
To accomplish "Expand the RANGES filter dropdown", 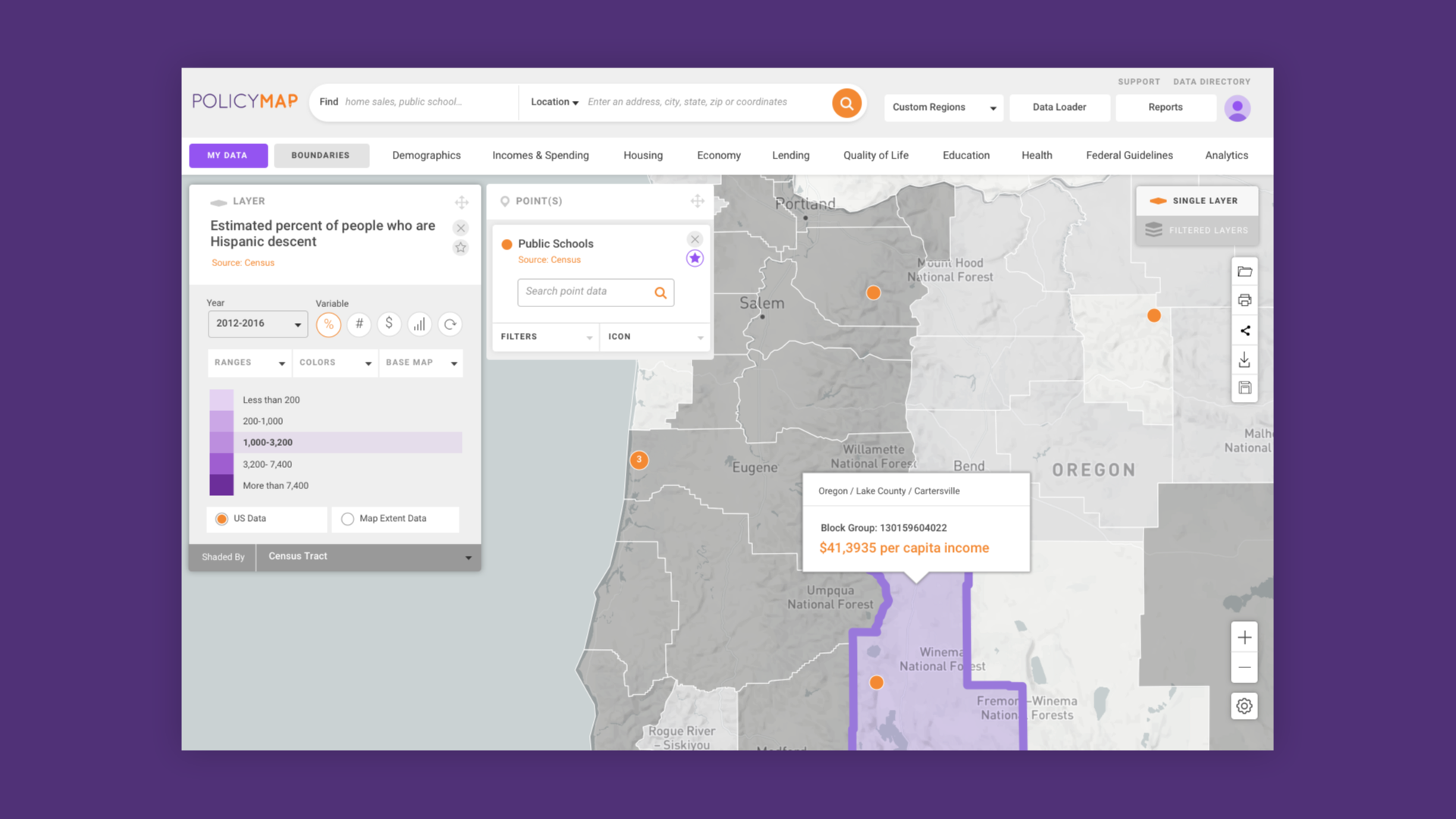I will coord(248,362).
